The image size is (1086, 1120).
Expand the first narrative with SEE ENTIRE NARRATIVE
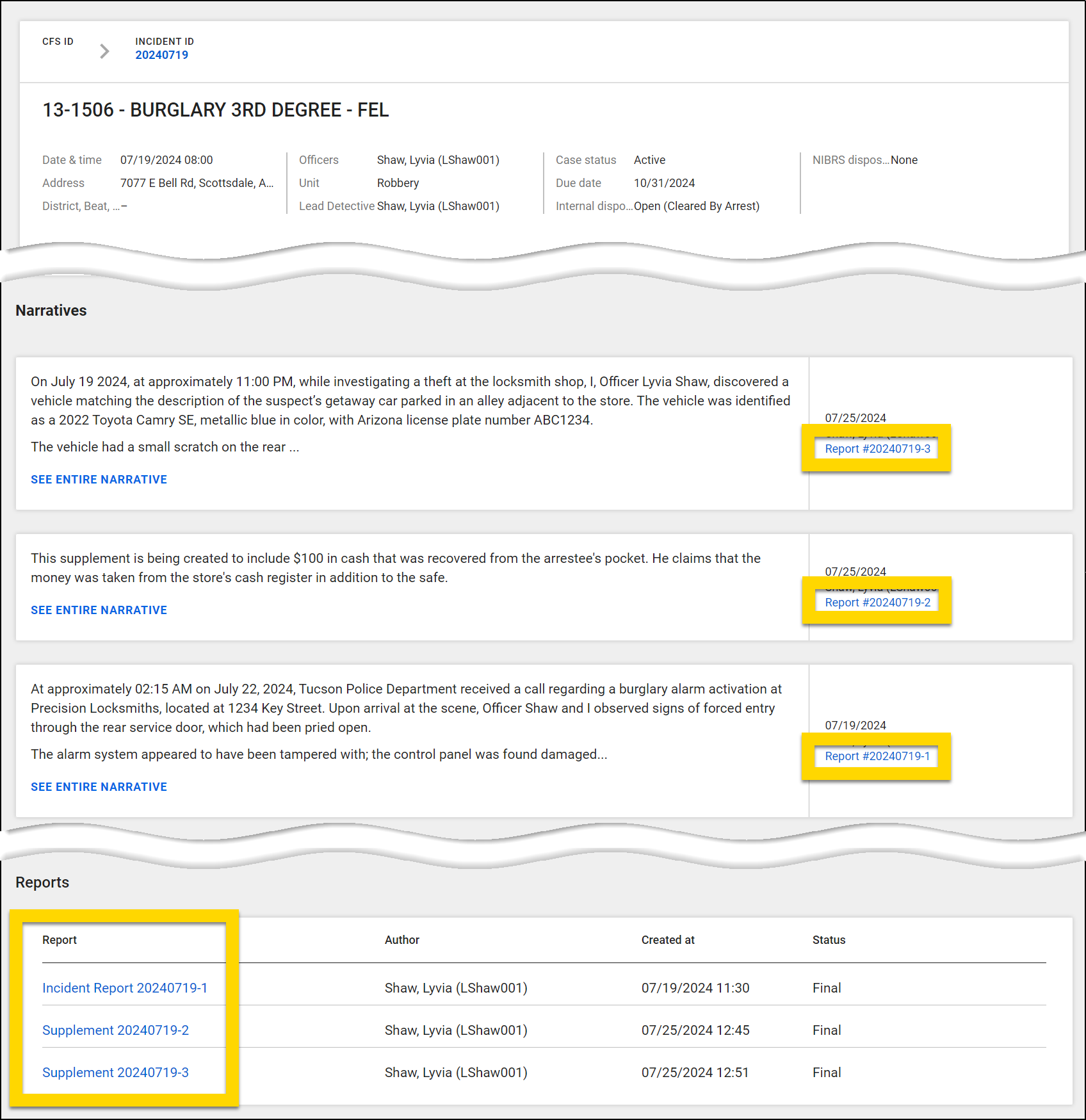coord(99,479)
